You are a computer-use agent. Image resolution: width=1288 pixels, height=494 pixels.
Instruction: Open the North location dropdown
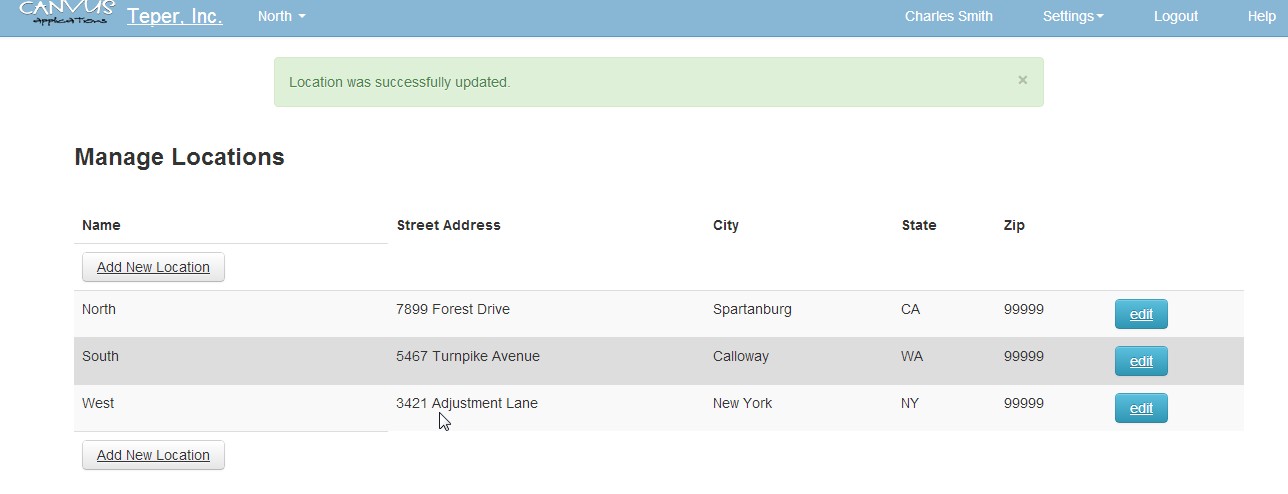pos(281,16)
